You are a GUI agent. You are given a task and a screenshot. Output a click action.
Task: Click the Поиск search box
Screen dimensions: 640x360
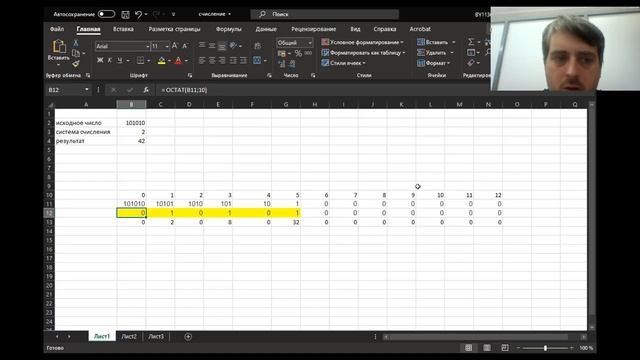[x=324, y=14]
